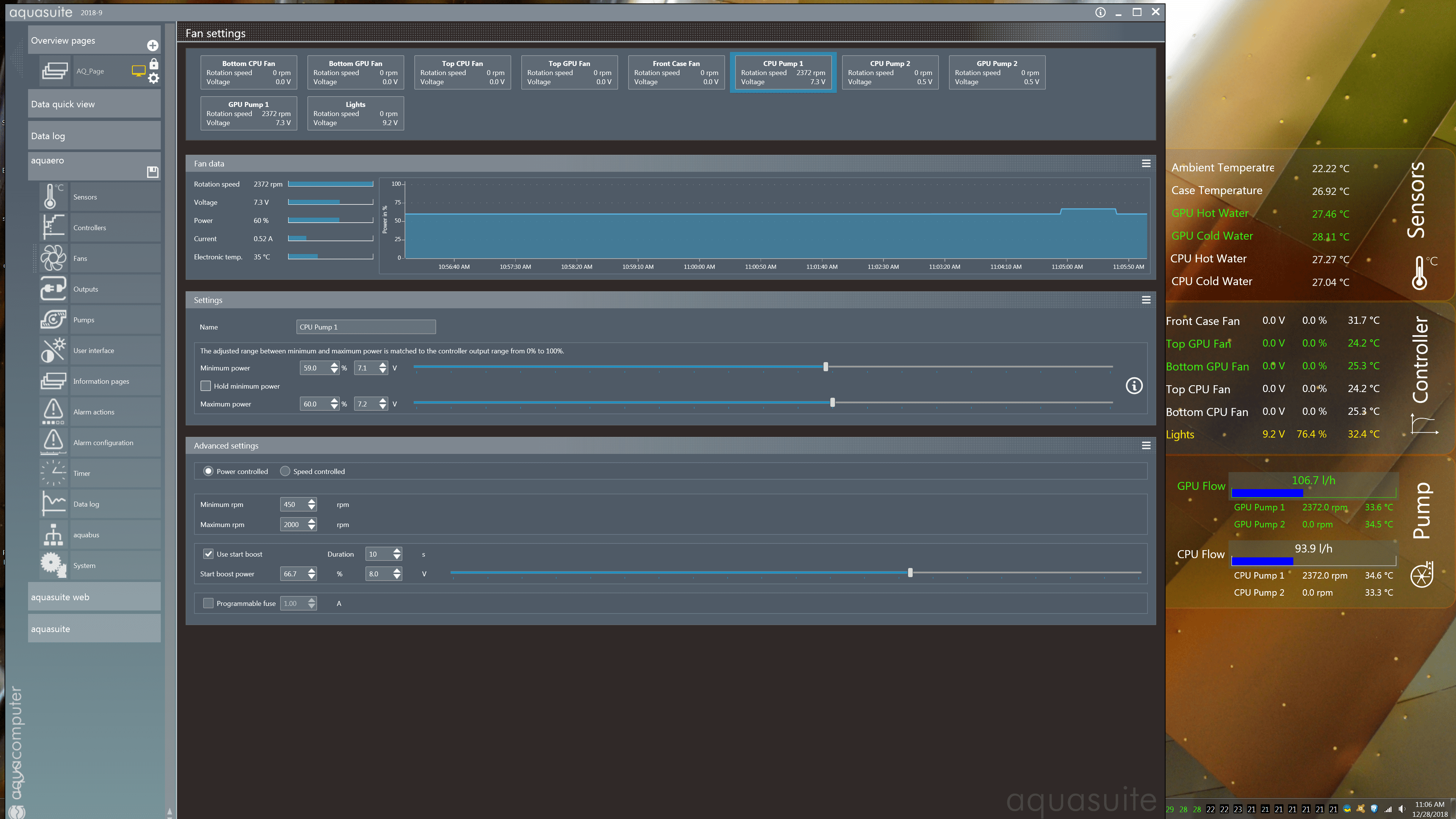Image resolution: width=1456 pixels, height=819 pixels.
Task: Click the Minimum power slider handle
Action: click(x=825, y=367)
